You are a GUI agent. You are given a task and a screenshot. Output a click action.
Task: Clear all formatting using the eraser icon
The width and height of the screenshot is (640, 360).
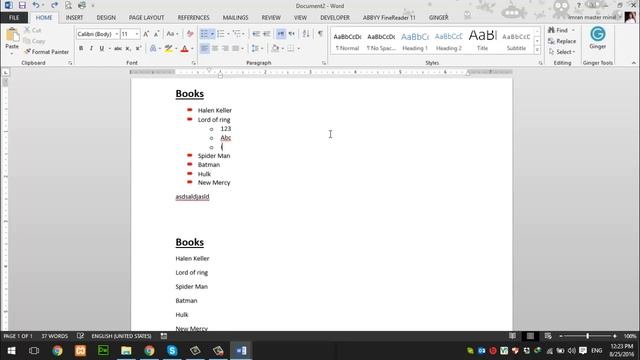pyautogui.click(x=190, y=34)
